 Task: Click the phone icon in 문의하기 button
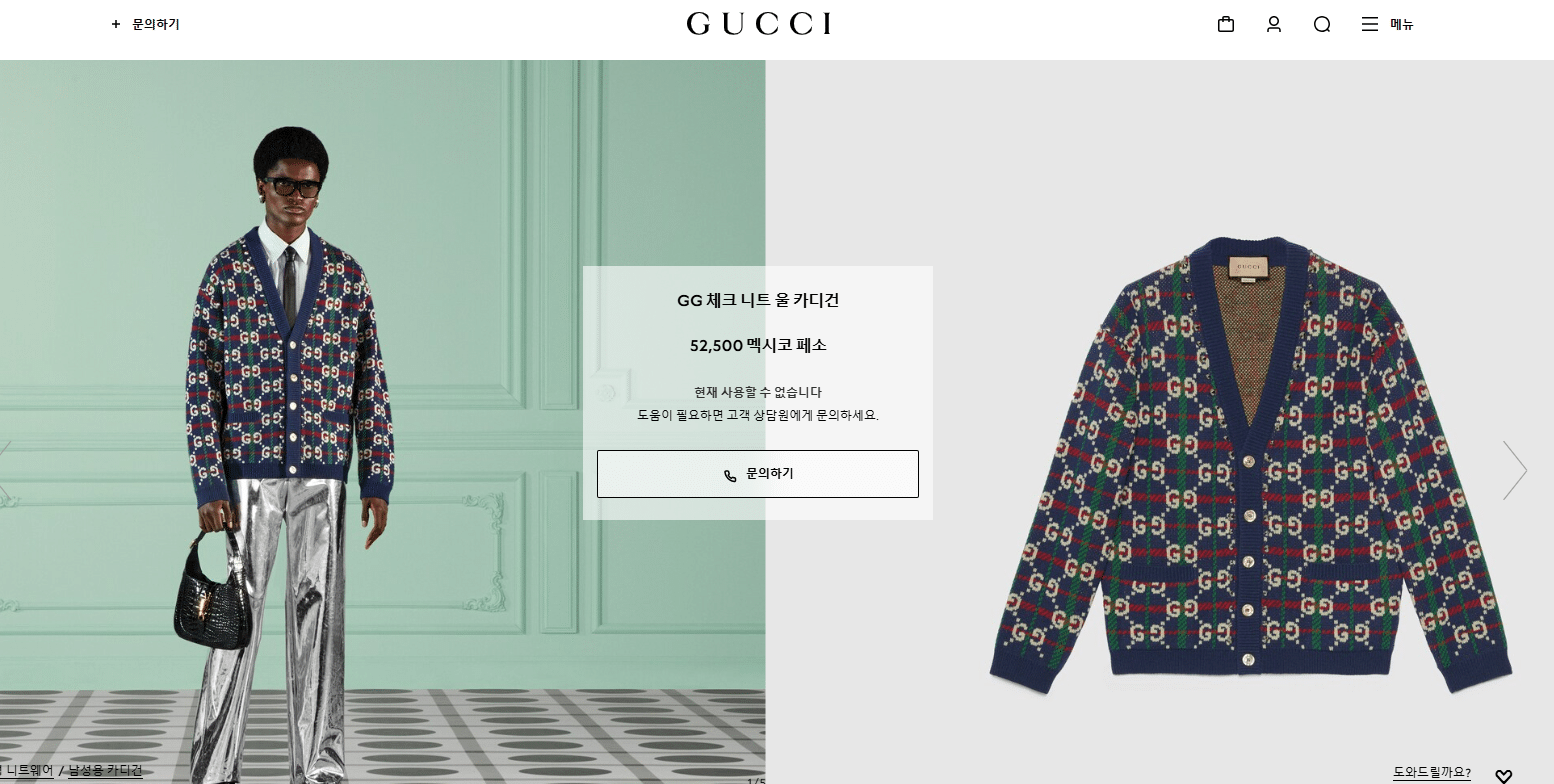[x=730, y=475]
